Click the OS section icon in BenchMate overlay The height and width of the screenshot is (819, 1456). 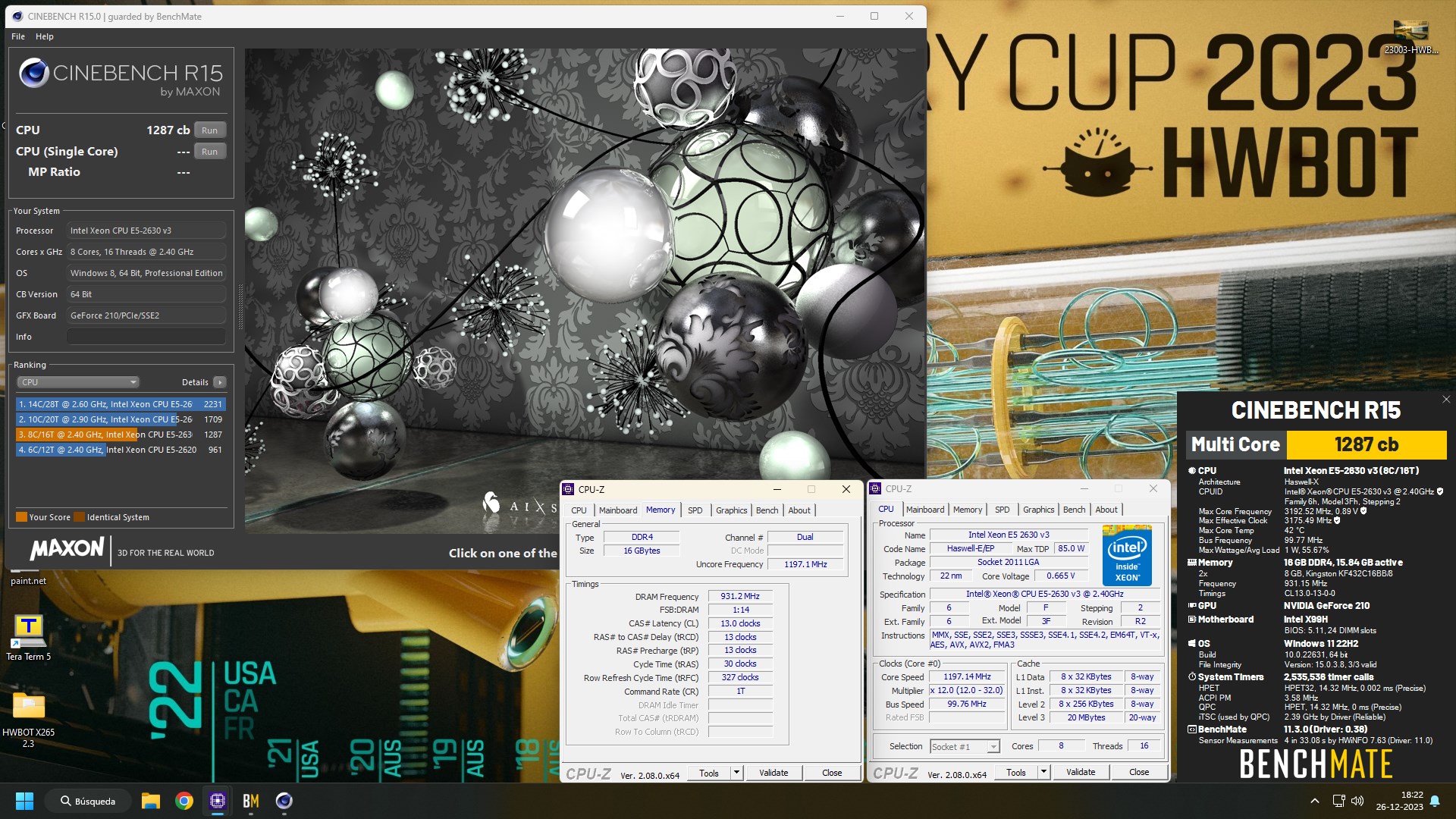(1192, 644)
